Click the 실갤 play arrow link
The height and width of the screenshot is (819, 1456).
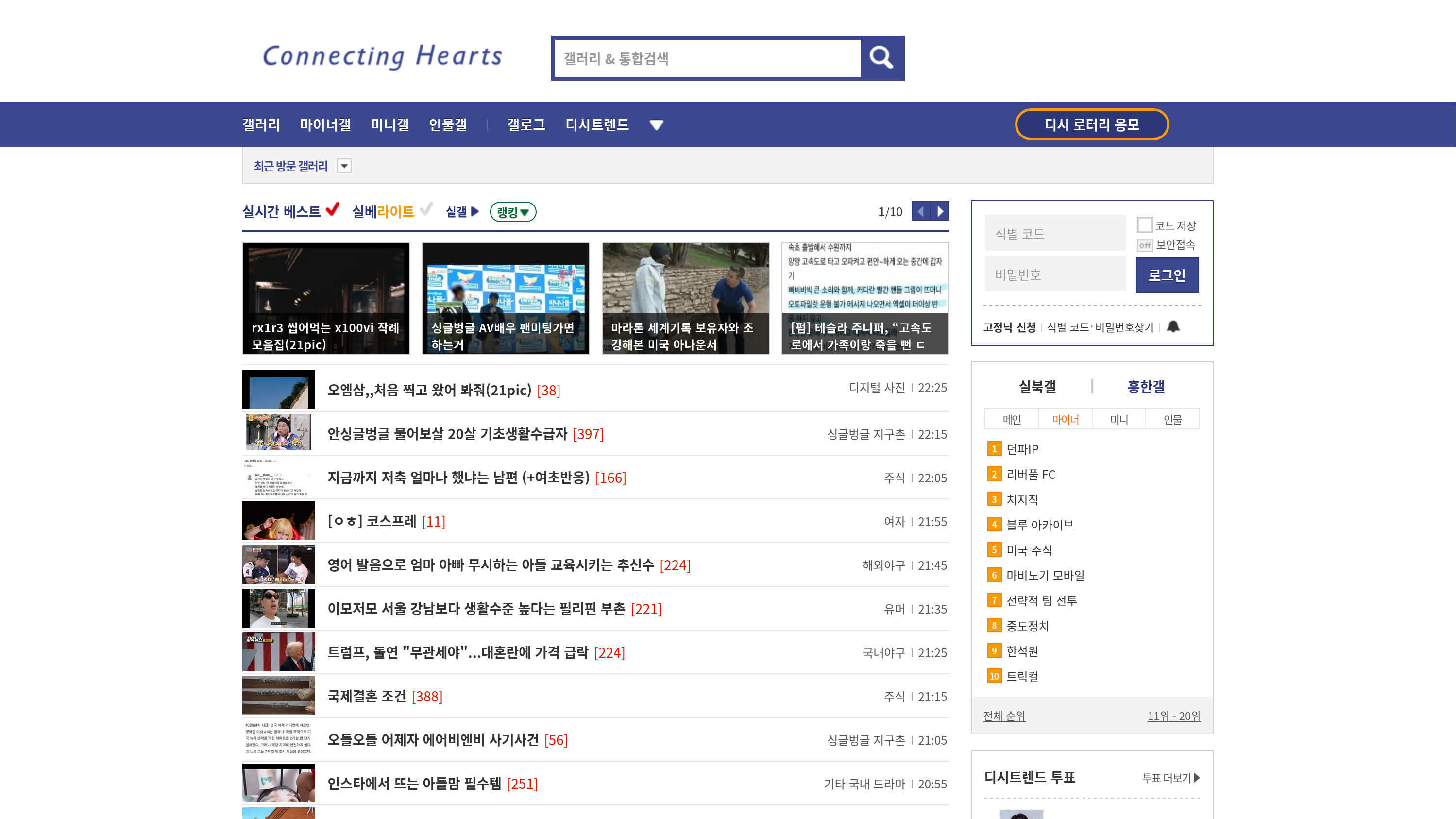click(x=462, y=211)
